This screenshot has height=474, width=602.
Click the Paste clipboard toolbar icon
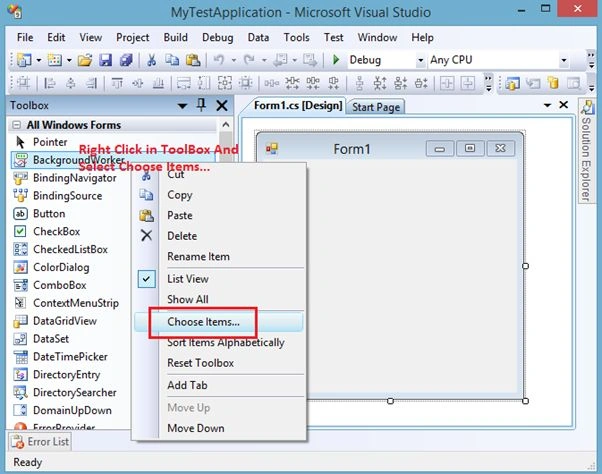tap(193, 60)
